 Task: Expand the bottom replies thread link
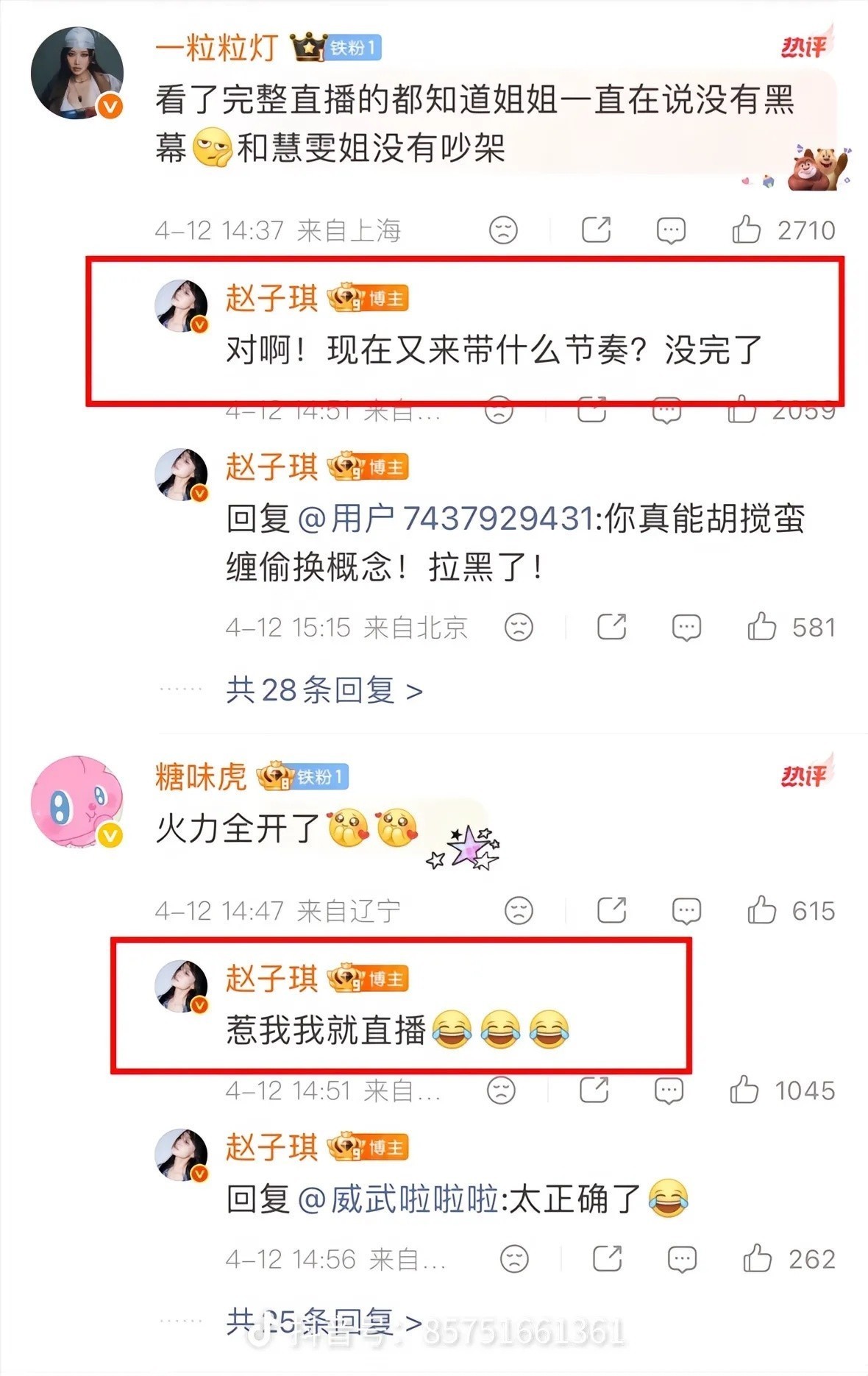[x=324, y=1322]
